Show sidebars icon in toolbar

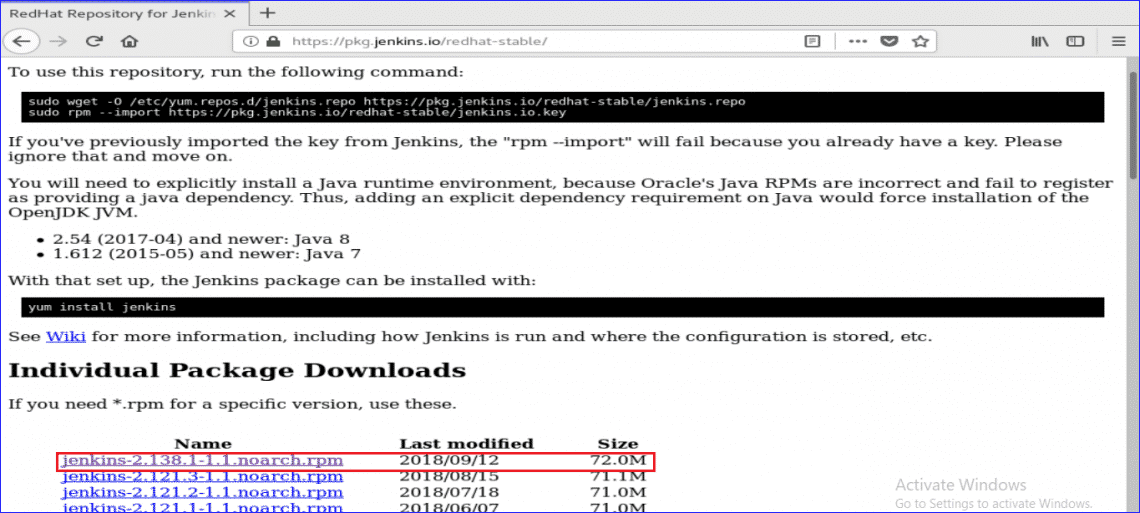[1075, 41]
